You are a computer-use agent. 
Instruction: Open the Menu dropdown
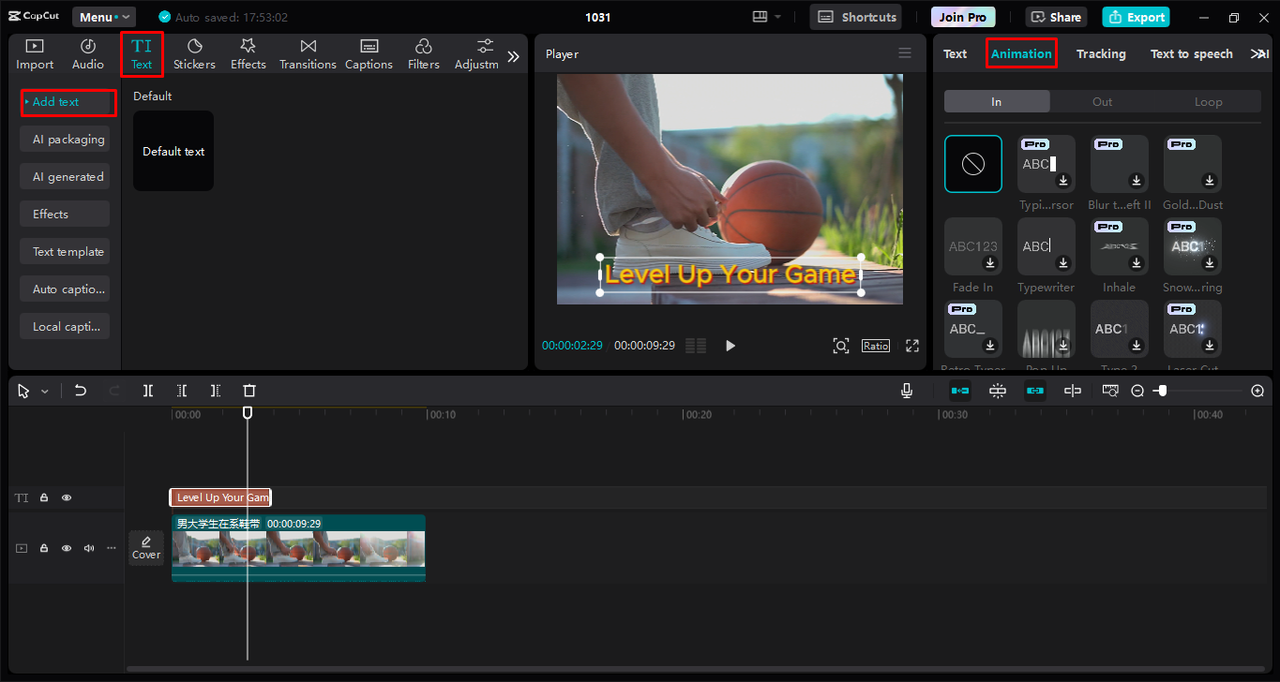pos(104,17)
